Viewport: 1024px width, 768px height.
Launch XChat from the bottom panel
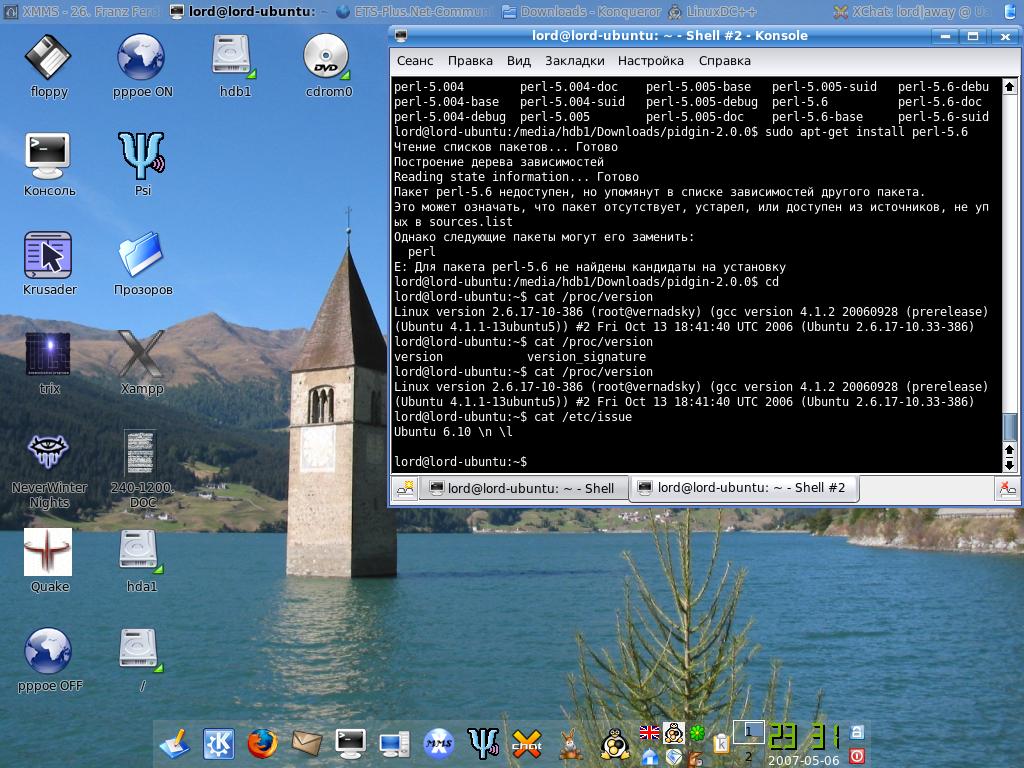(x=527, y=743)
